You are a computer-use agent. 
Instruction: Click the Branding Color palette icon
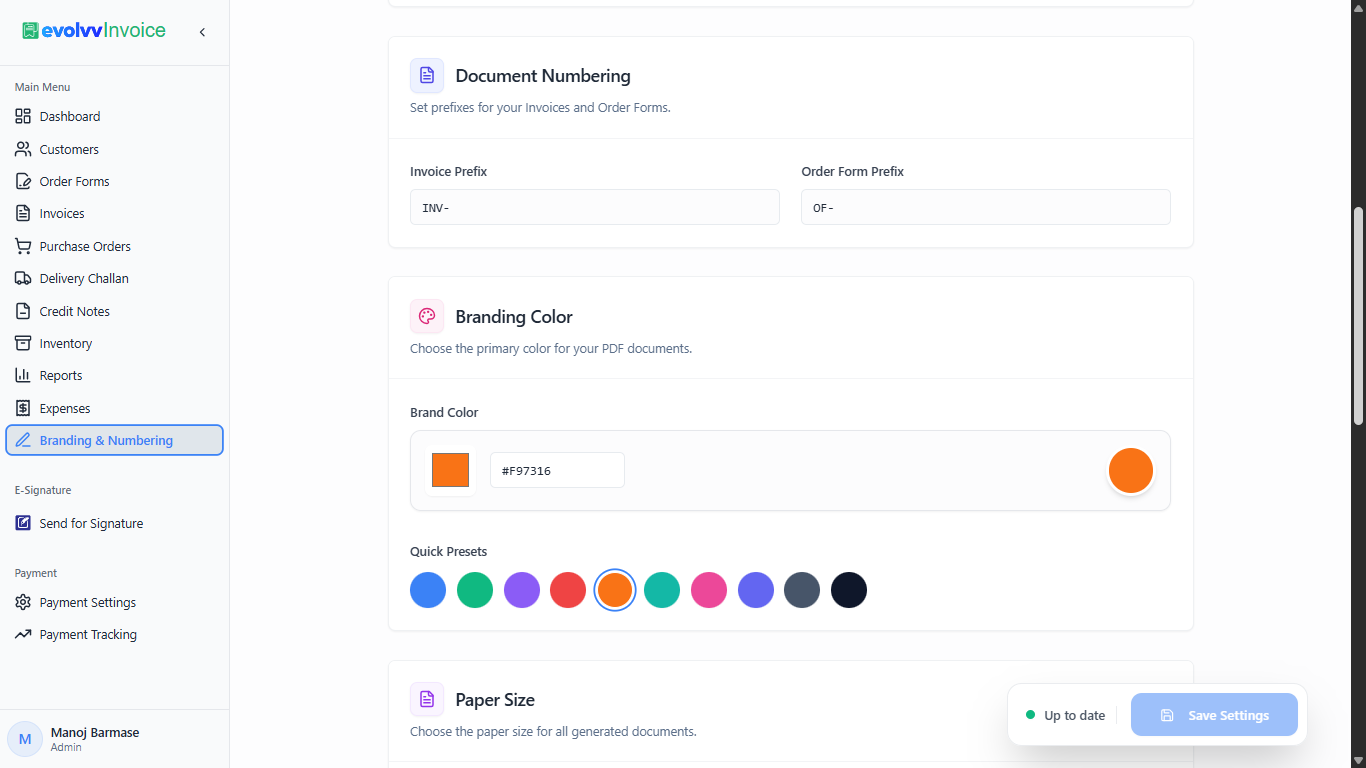427,316
